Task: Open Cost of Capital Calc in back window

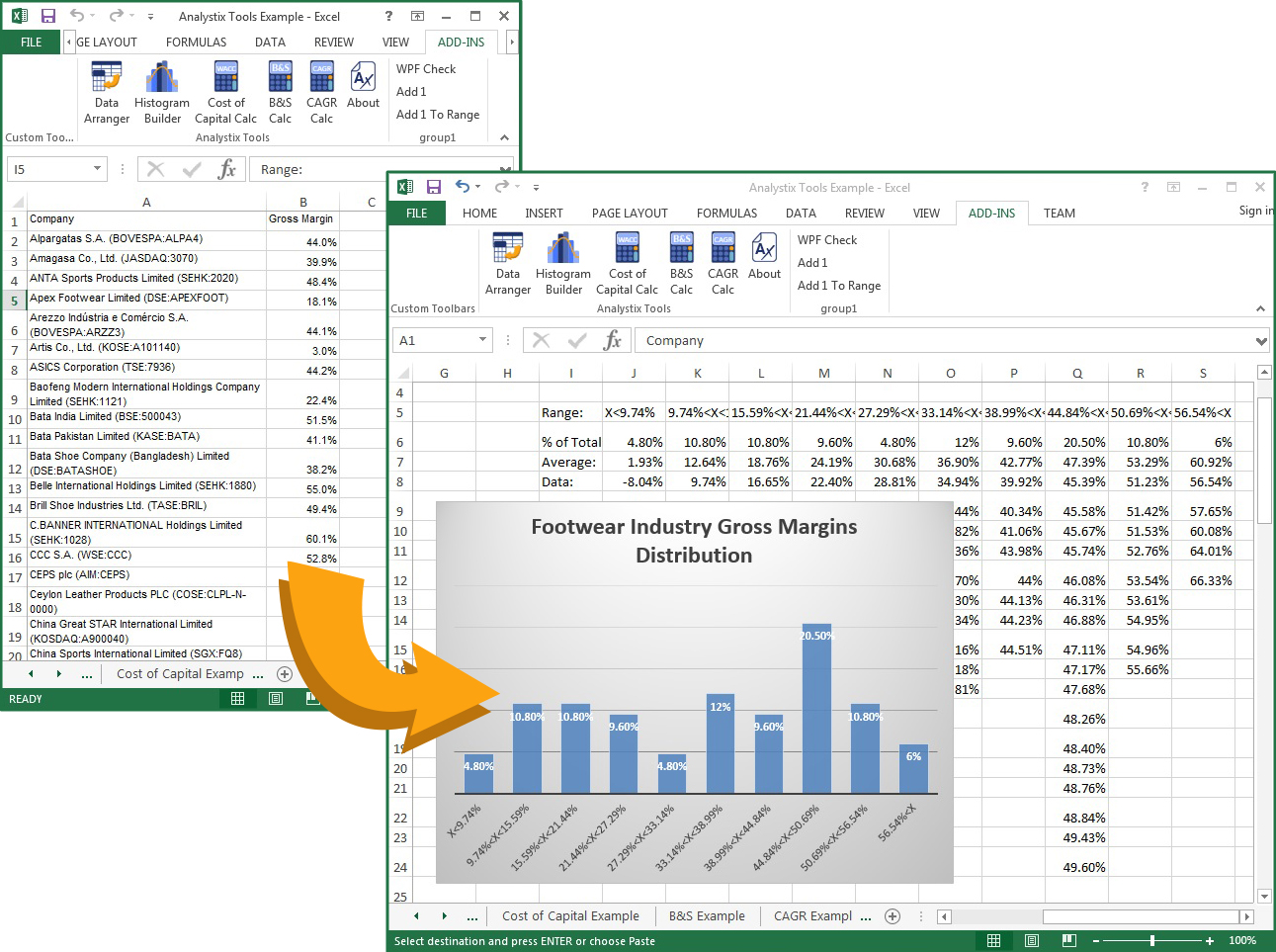Action: click(225, 93)
